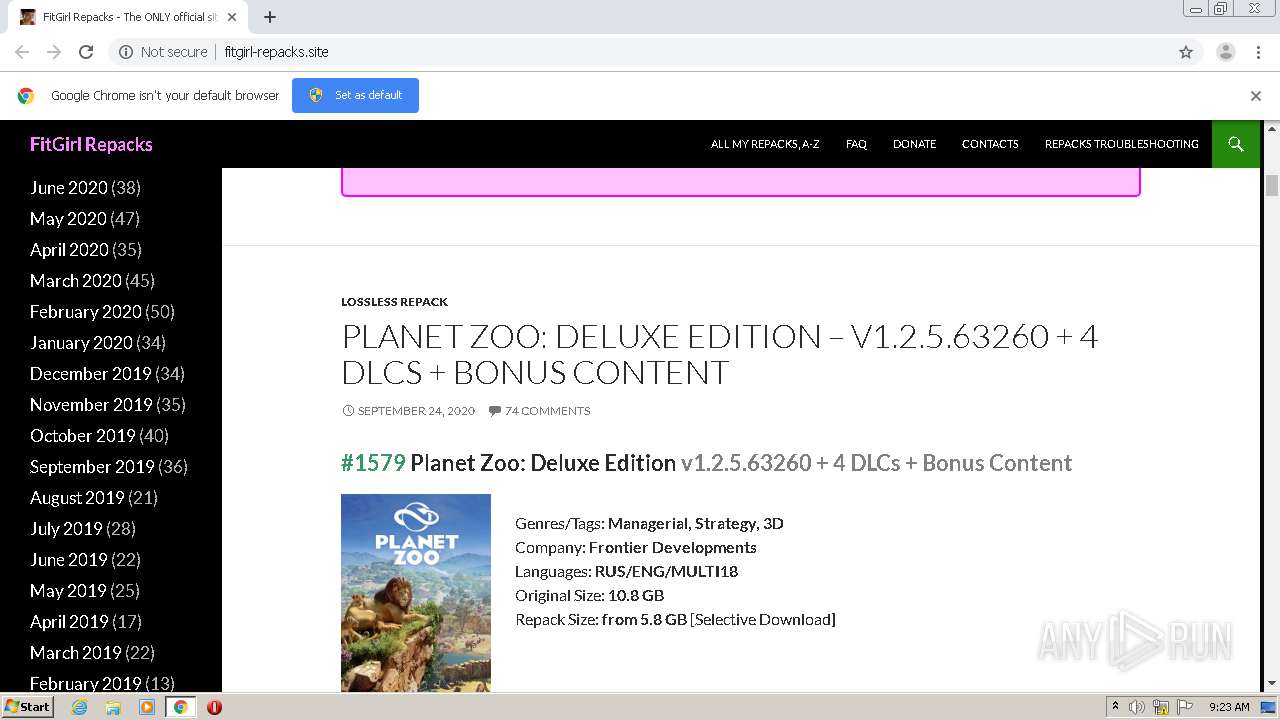
Task: Open the DONATE menu item
Action: pos(914,144)
